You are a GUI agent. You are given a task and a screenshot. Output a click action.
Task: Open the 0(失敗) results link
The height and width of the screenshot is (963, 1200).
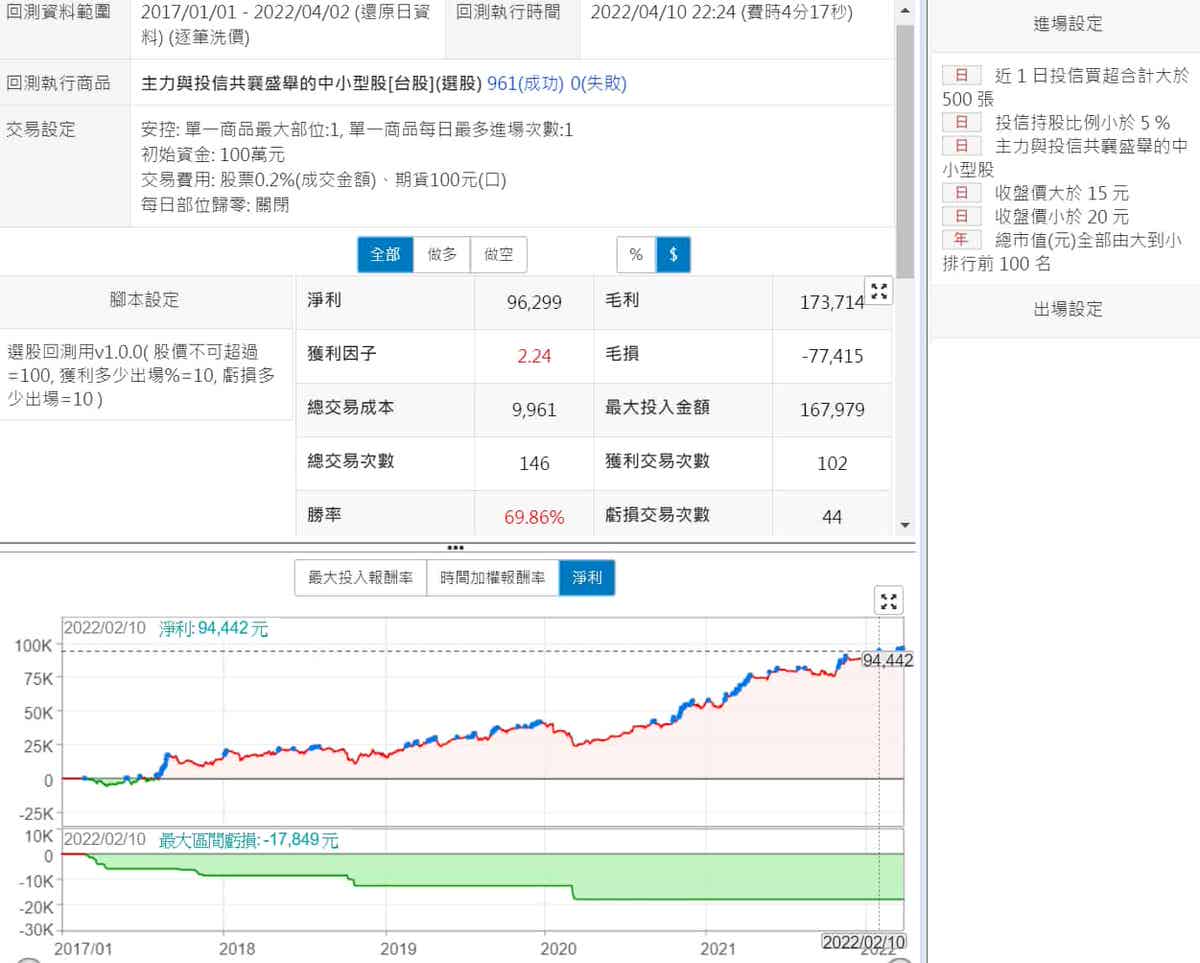pos(598,84)
